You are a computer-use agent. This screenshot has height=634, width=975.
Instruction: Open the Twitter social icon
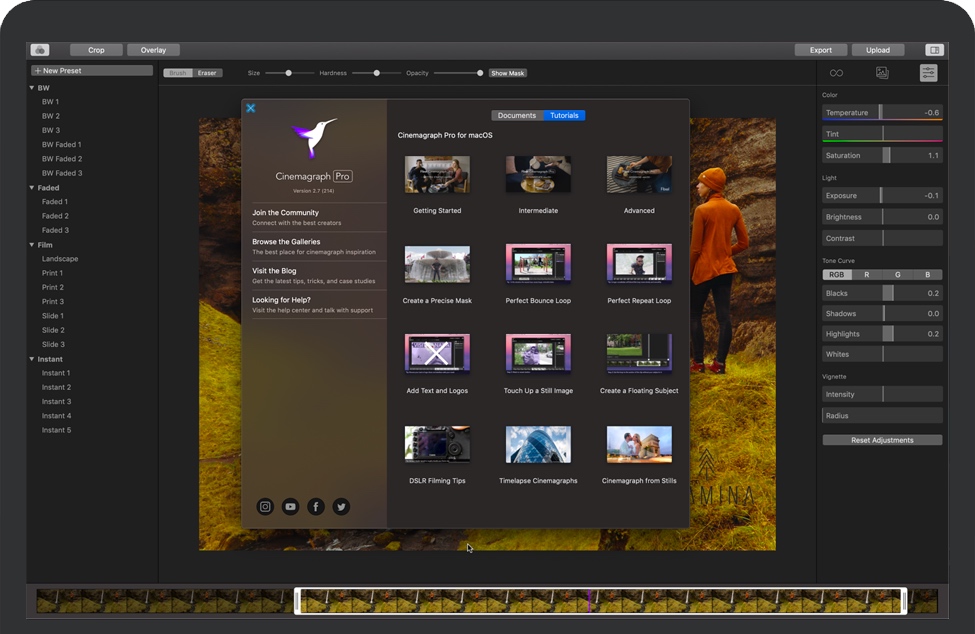[341, 507]
